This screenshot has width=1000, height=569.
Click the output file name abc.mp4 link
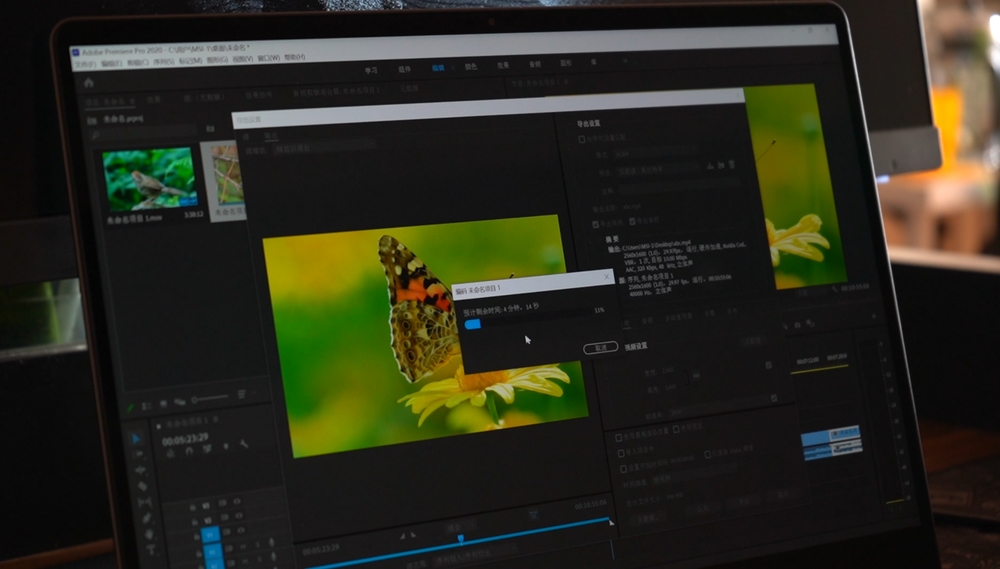(631, 207)
